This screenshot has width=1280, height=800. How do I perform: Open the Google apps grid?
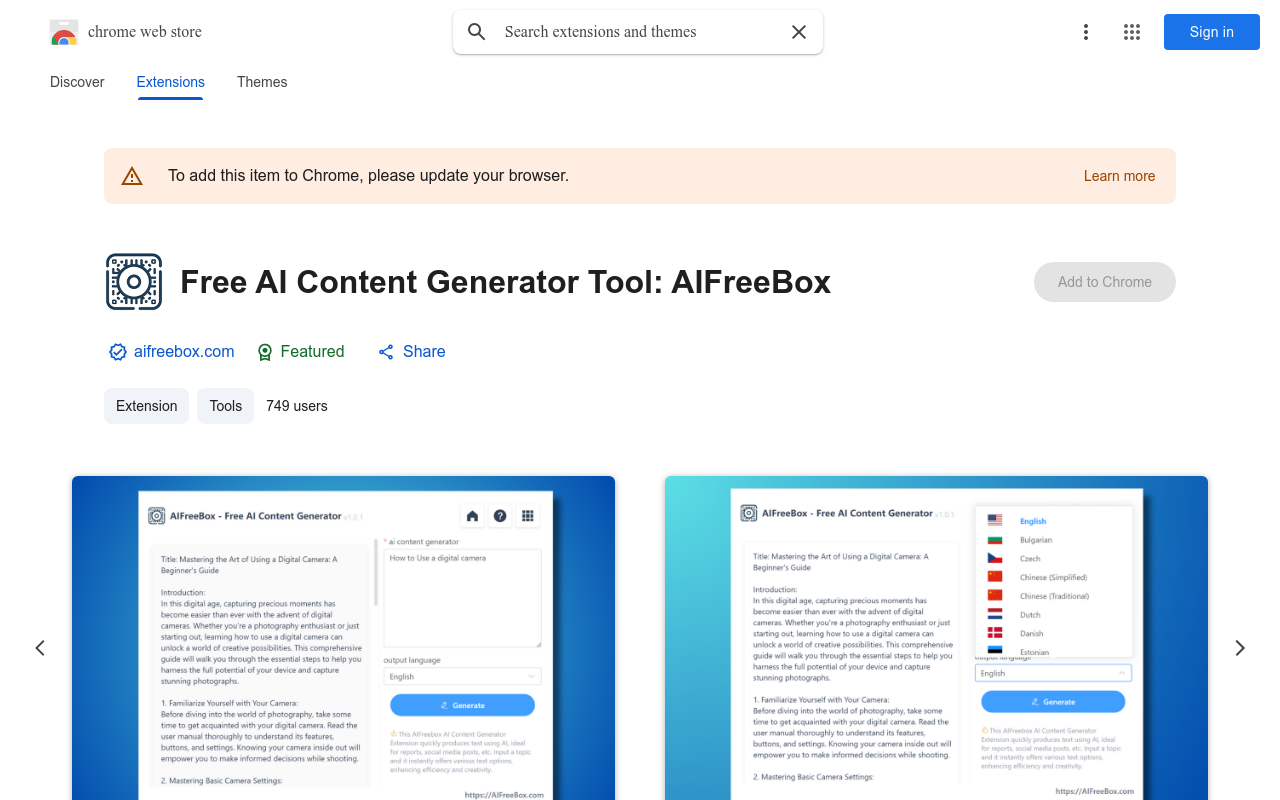click(1132, 32)
